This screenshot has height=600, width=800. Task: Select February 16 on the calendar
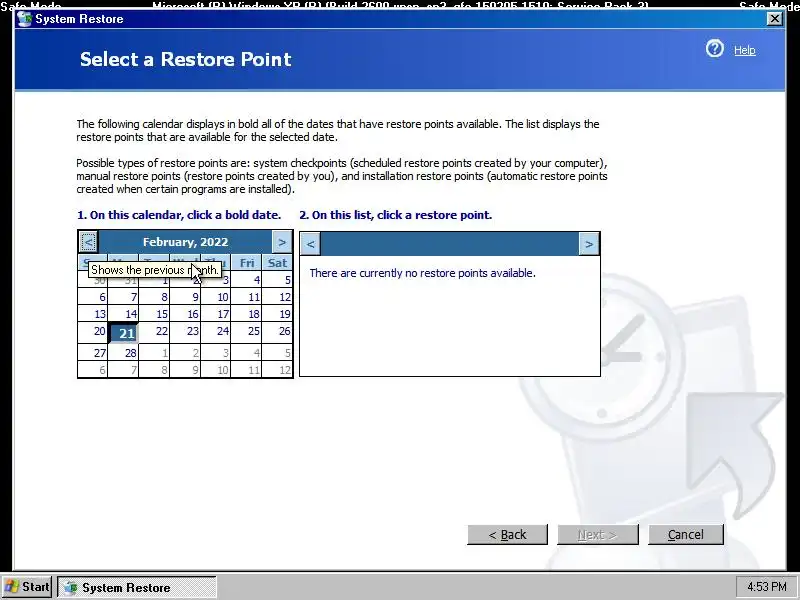[x=185, y=314]
